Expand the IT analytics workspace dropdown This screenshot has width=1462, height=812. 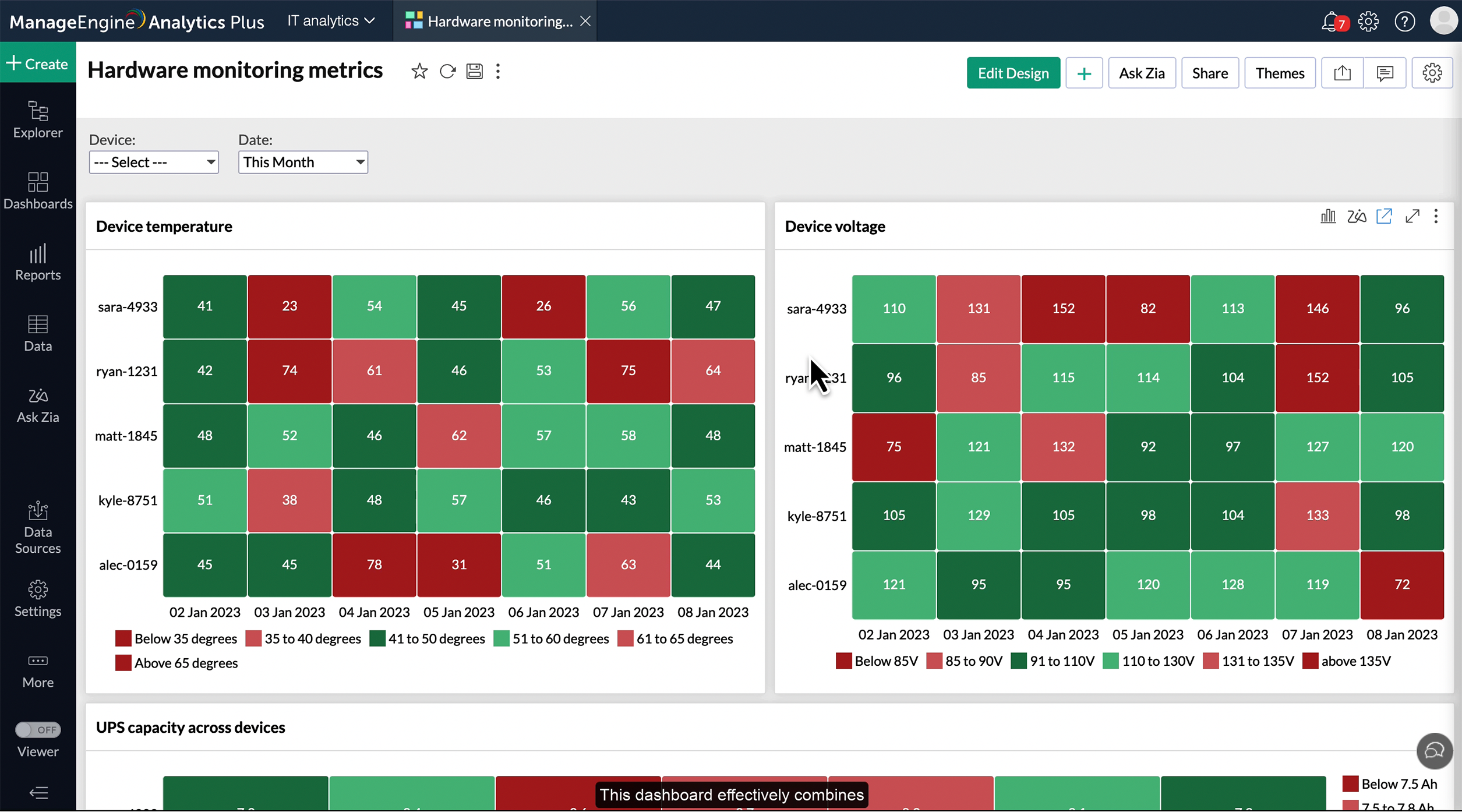coord(331,21)
